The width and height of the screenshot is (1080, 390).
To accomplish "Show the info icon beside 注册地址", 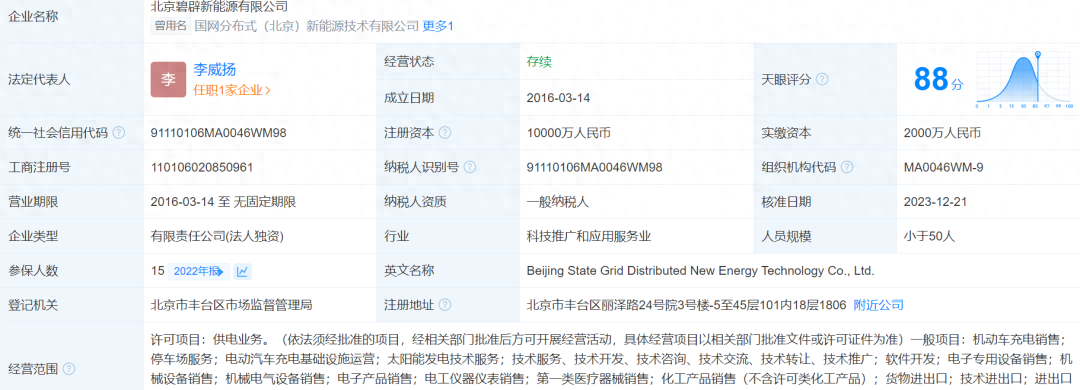I will pyautogui.click(x=445, y=305).
